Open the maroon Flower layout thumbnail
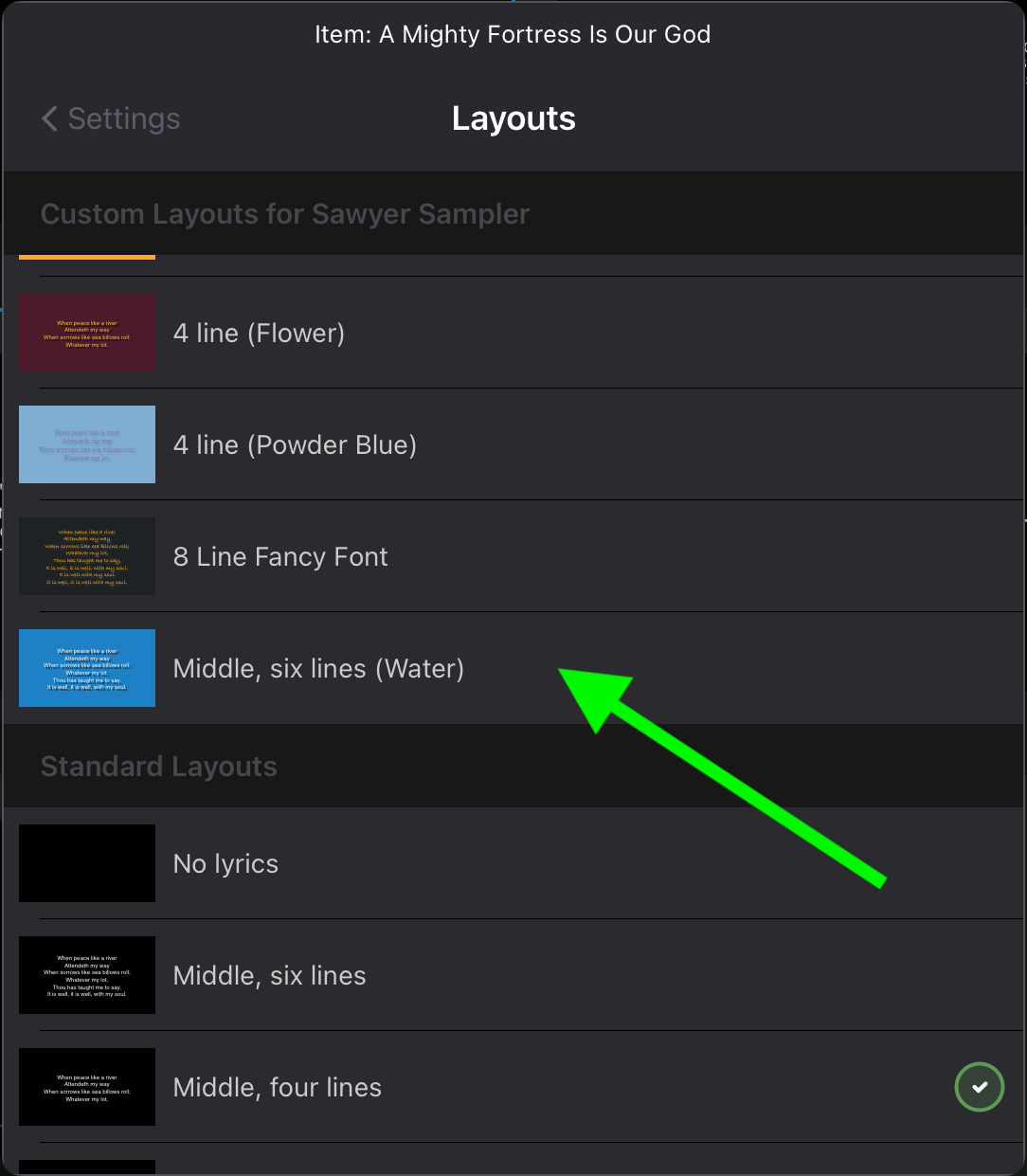This screenshot has width=1027, height=1176. (87, 333)
